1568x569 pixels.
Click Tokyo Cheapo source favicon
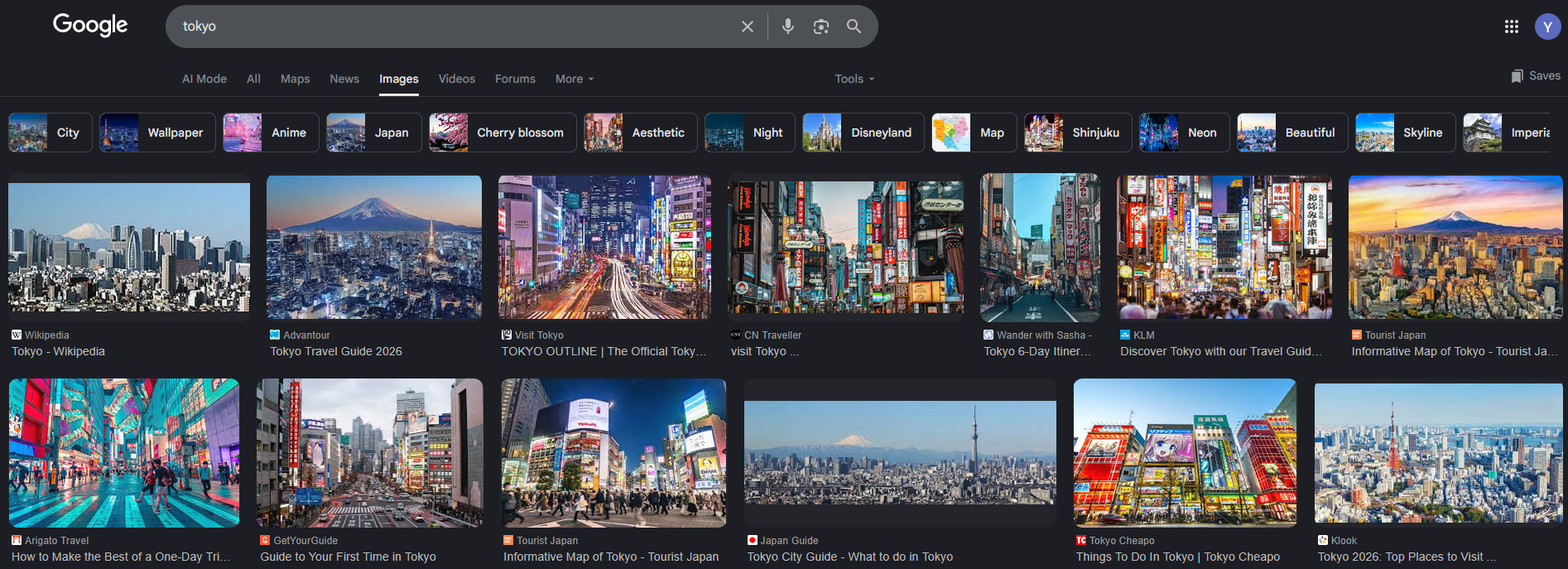pyautogui.click(x=1081, y=541)
